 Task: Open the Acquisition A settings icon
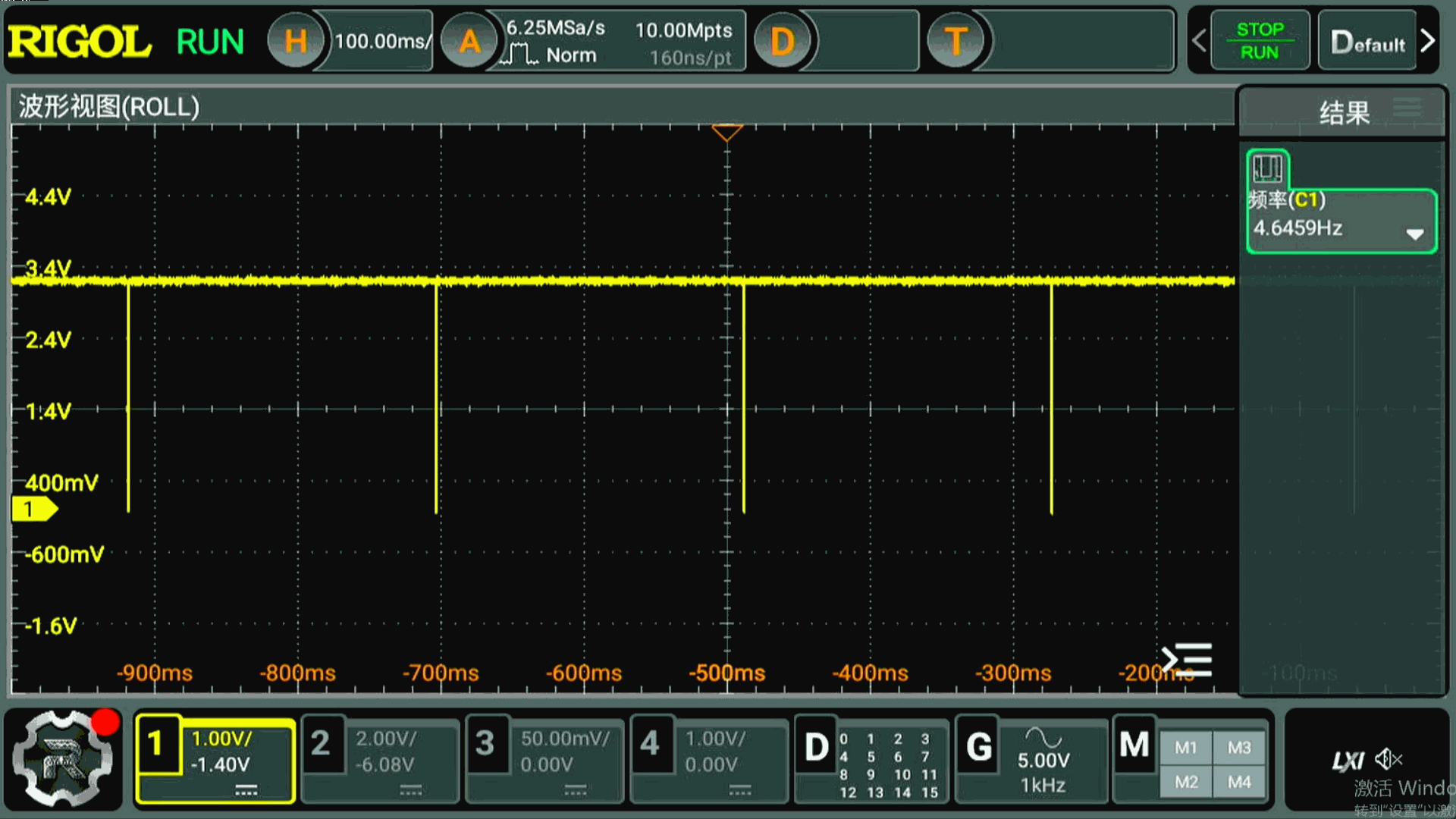469,41
